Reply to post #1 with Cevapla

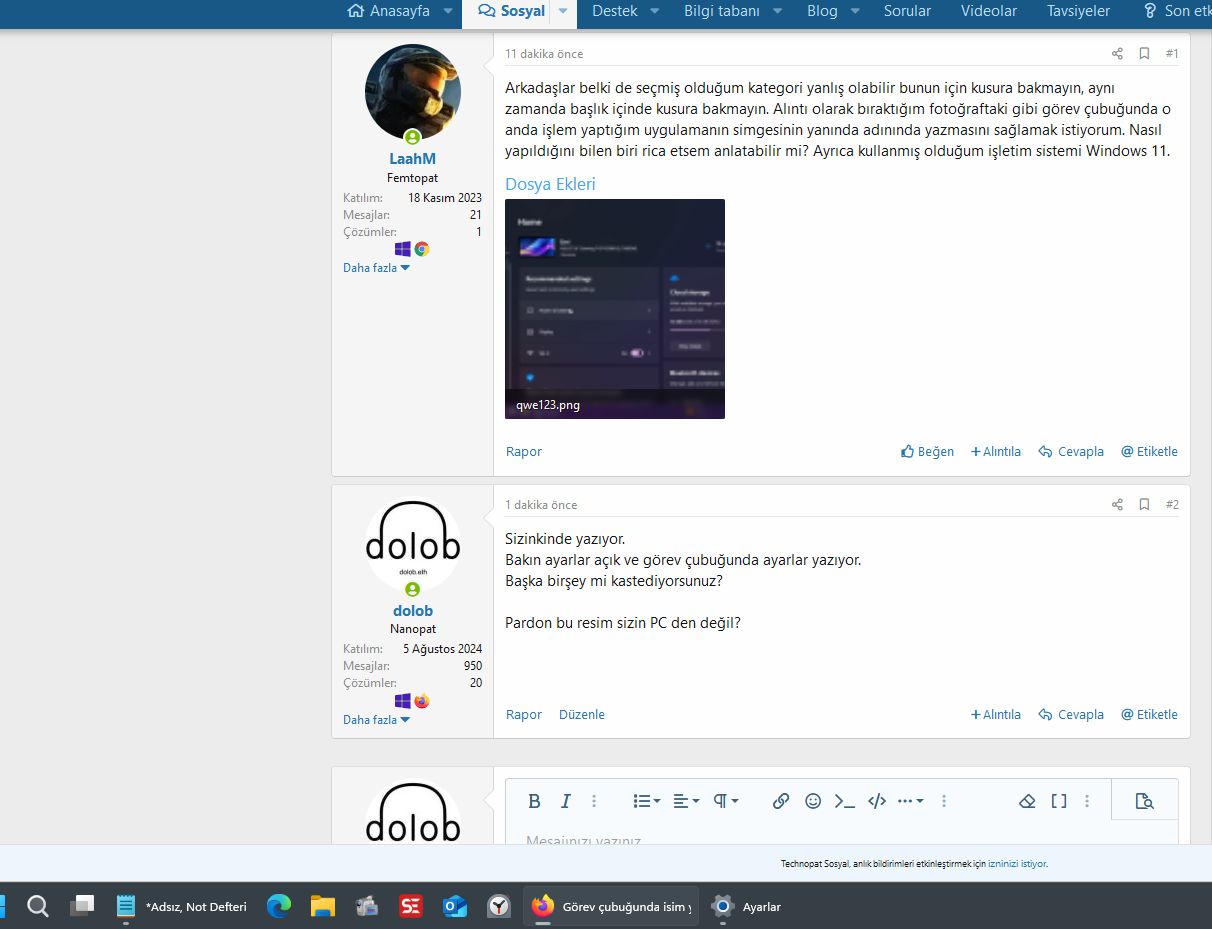coord(1071,452)
